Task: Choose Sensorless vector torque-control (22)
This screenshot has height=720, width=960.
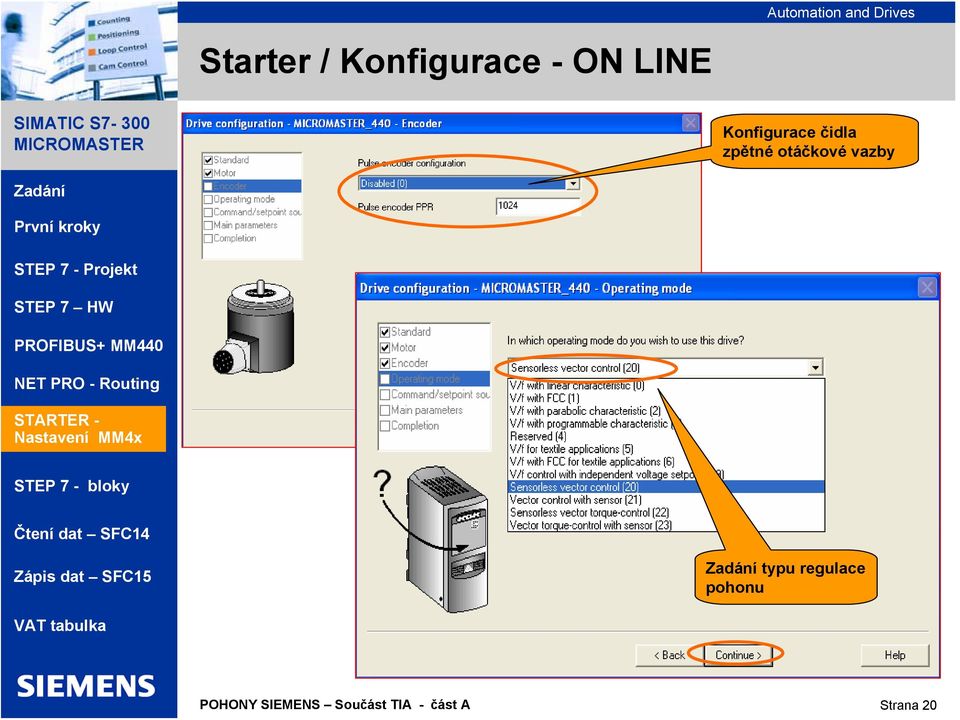Action: click(x=666, y=513)
